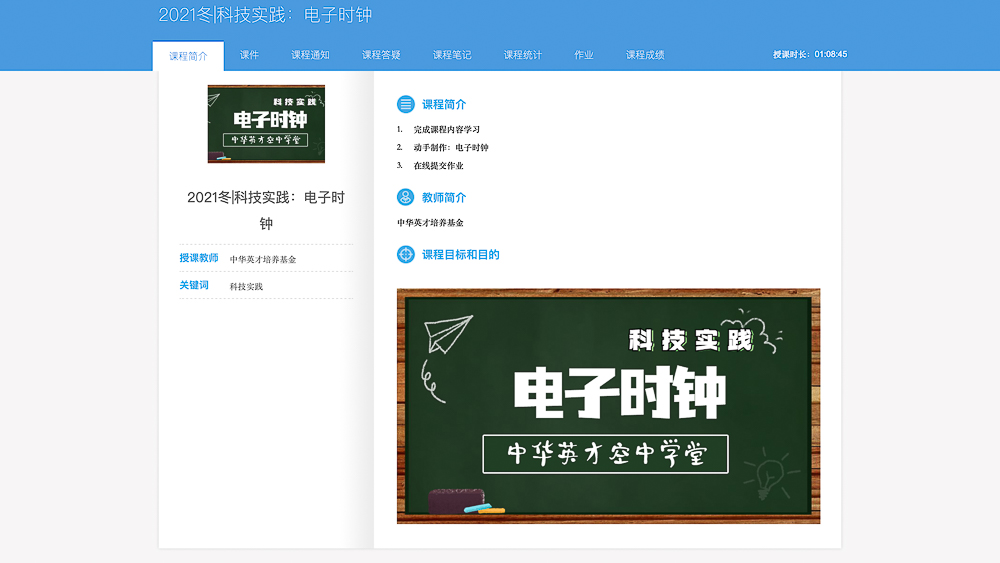The height and width of the screenshot is (563, 1000).
Task: Click the 教师简介 person icon
Action: tap(405, 197)
